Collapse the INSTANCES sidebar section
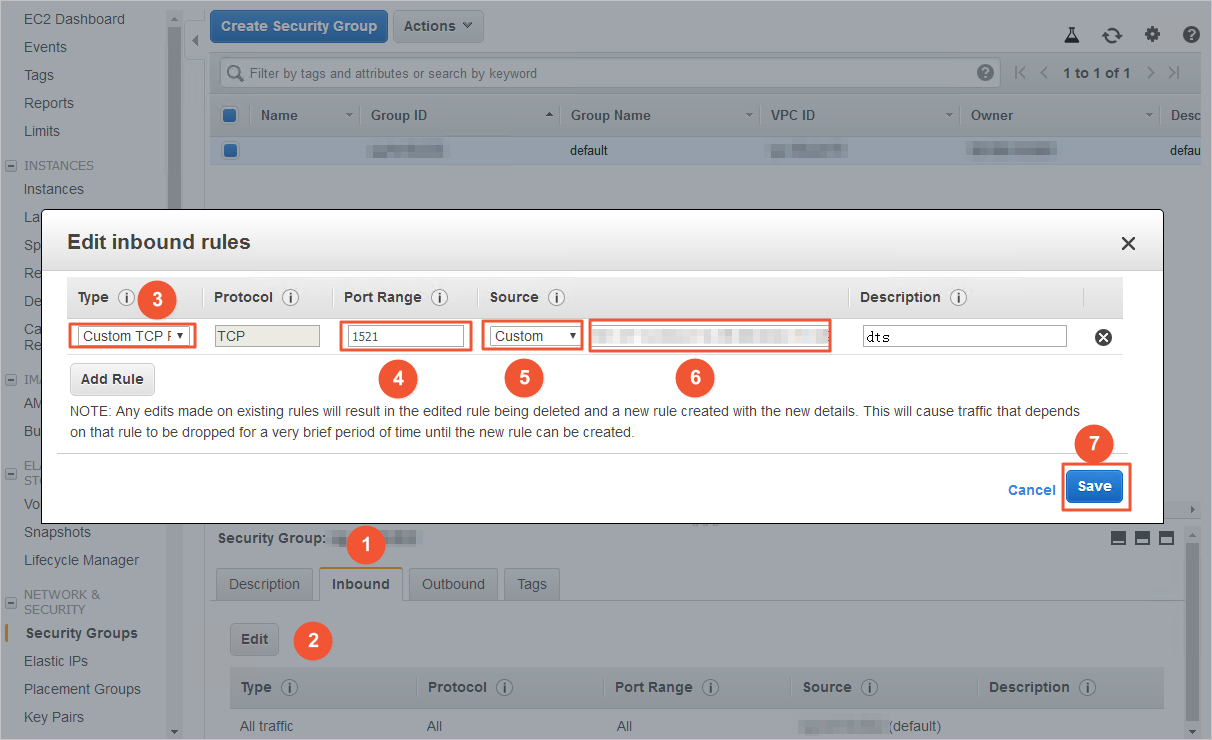Image resolution: width=1212 pixels, height=740 pixels. pyautogui.click(x=11, y=166)
